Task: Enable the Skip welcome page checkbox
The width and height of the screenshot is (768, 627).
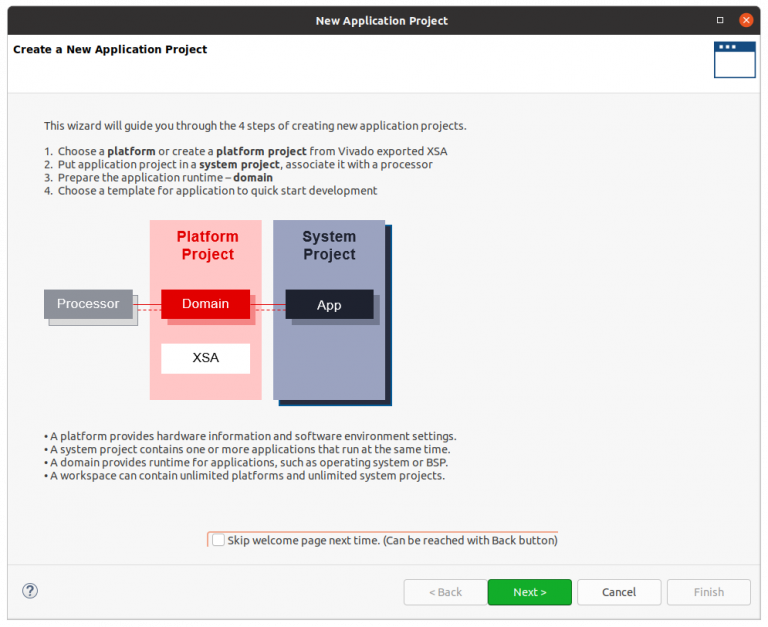Action: (218, 540)
